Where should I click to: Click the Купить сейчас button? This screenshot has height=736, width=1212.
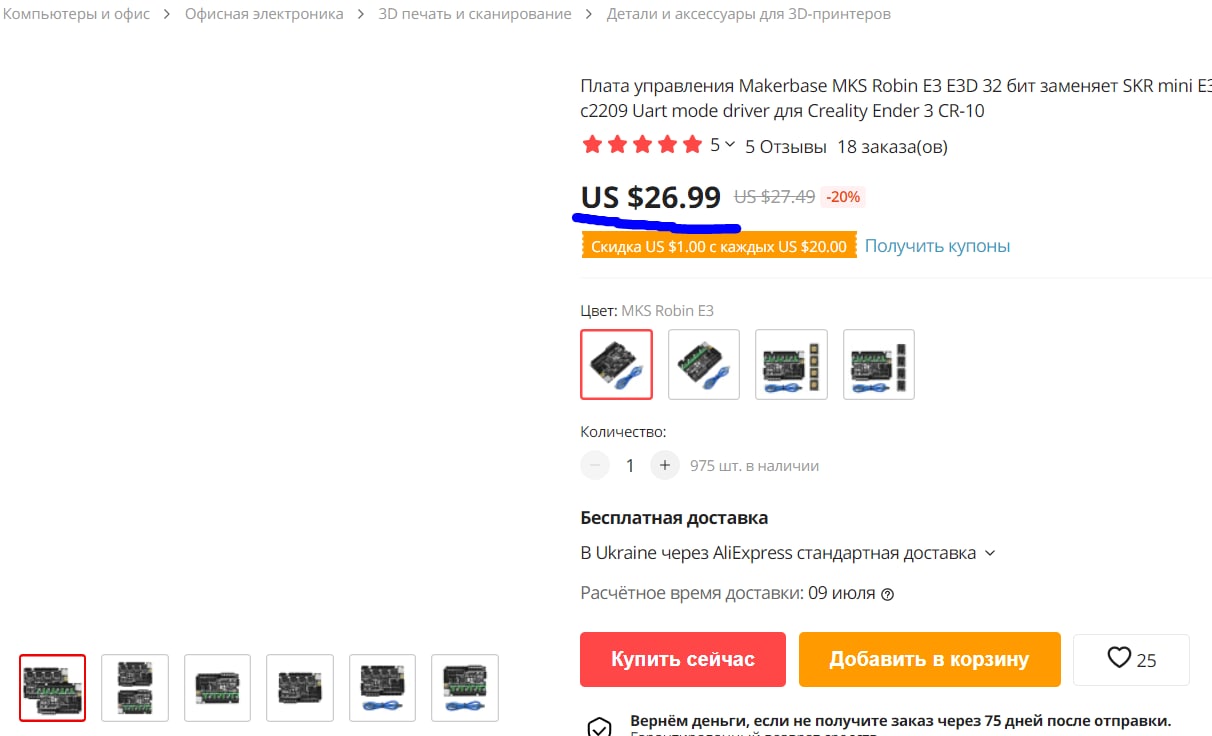coord(683,659)
